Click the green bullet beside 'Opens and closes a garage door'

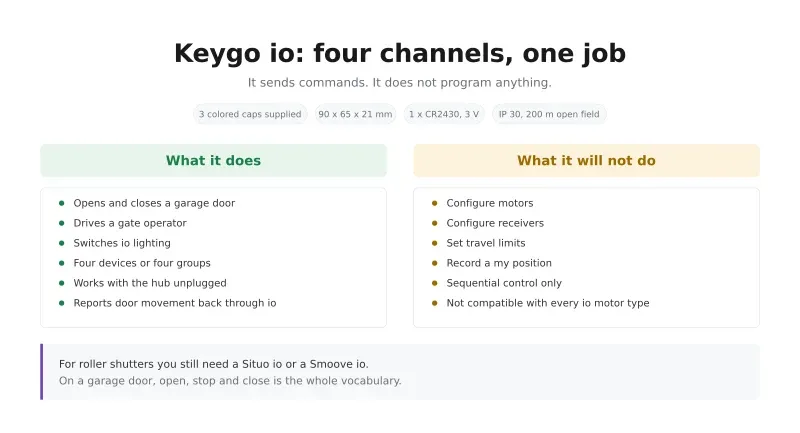click(62, 203)
